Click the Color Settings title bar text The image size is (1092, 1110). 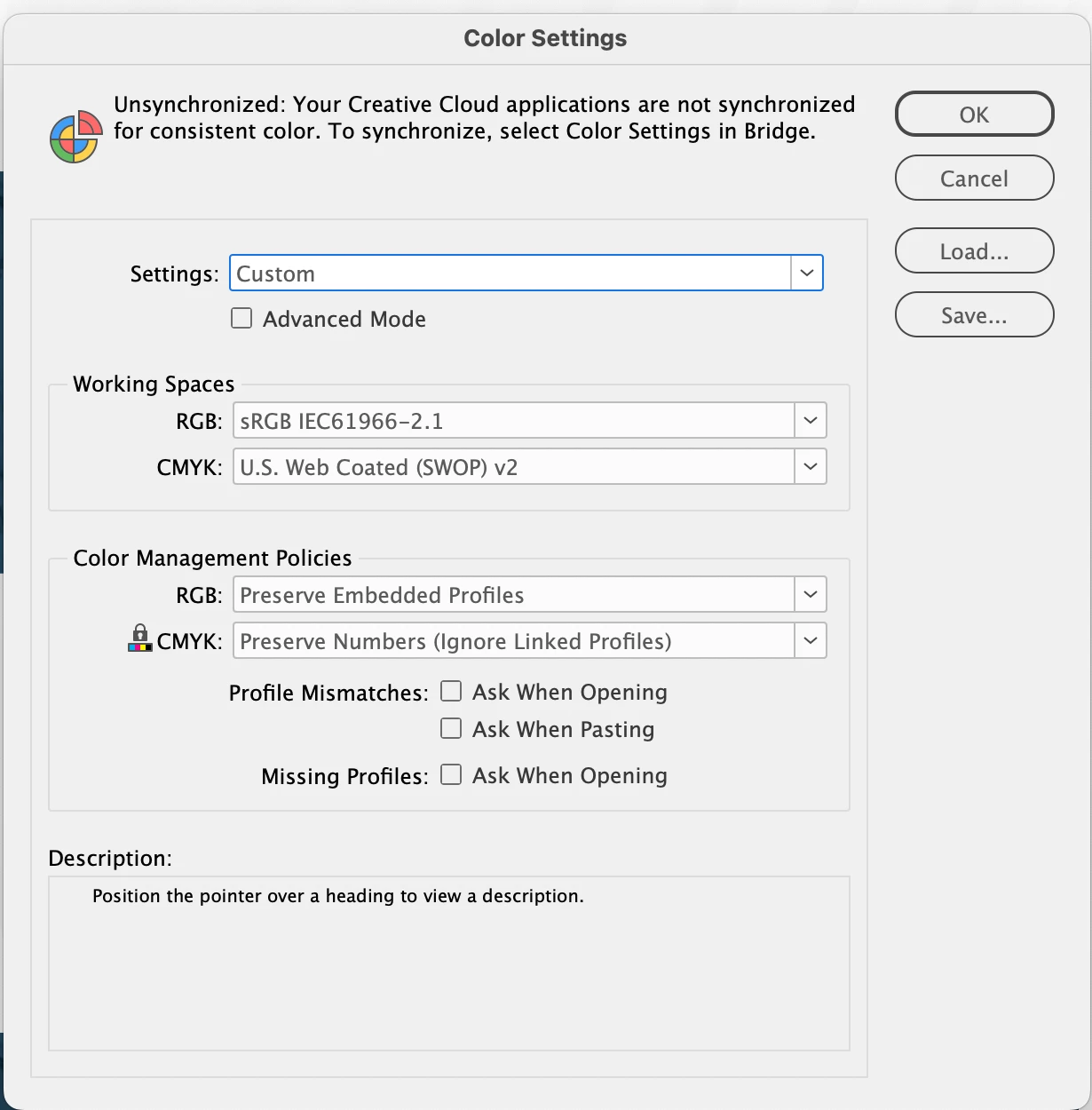pos(545,38)
